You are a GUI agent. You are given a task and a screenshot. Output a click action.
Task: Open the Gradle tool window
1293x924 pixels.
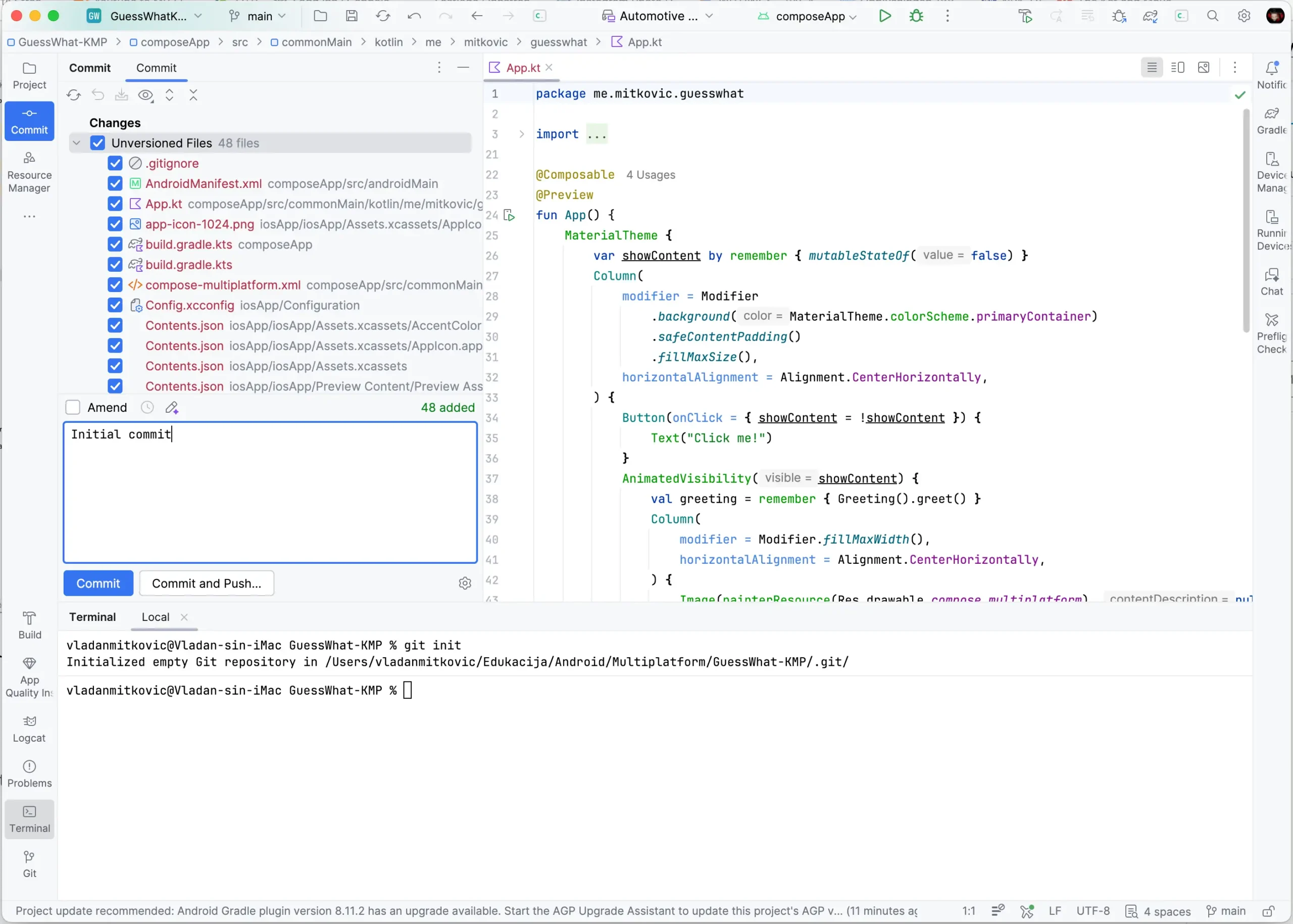(1271, 120)
